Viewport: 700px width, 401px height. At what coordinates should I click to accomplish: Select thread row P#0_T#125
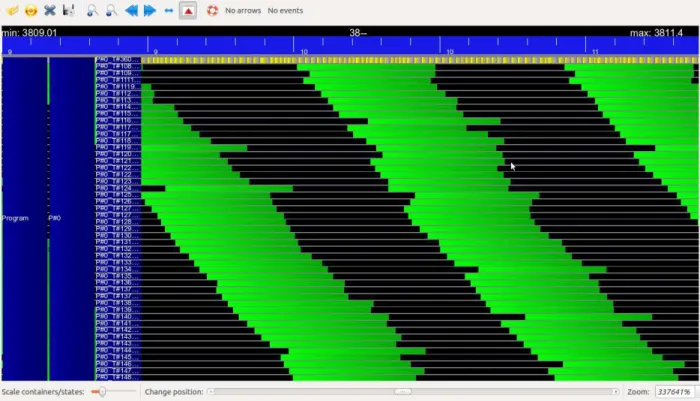click(x=117, y=195)
